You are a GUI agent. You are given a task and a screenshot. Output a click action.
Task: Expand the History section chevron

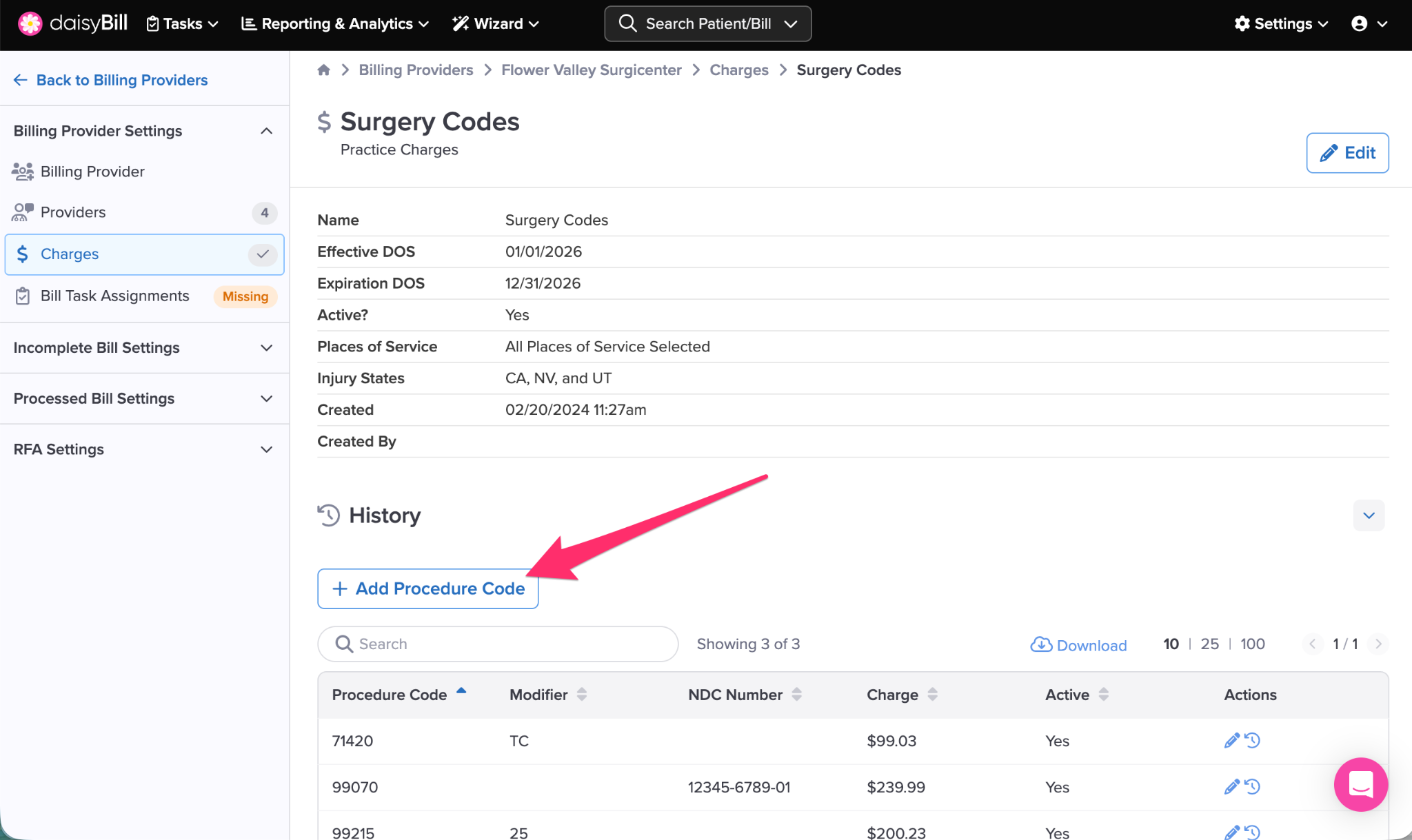1369,515
